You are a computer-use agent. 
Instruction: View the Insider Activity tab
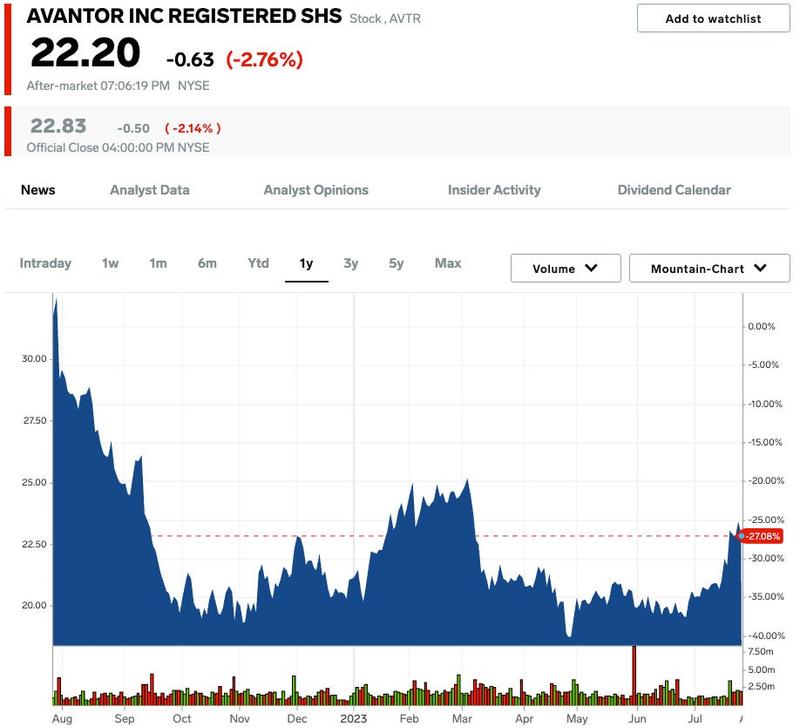point(494,190)
